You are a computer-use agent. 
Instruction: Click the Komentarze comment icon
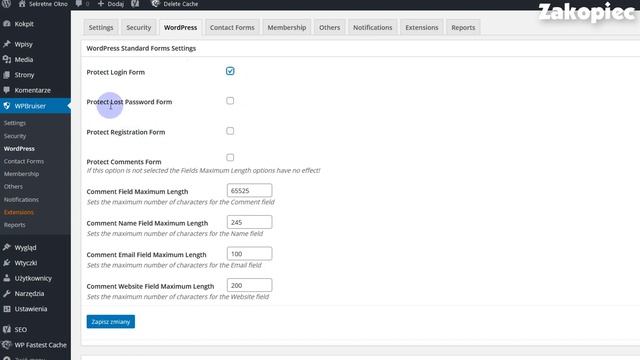[x=7, y=90]
